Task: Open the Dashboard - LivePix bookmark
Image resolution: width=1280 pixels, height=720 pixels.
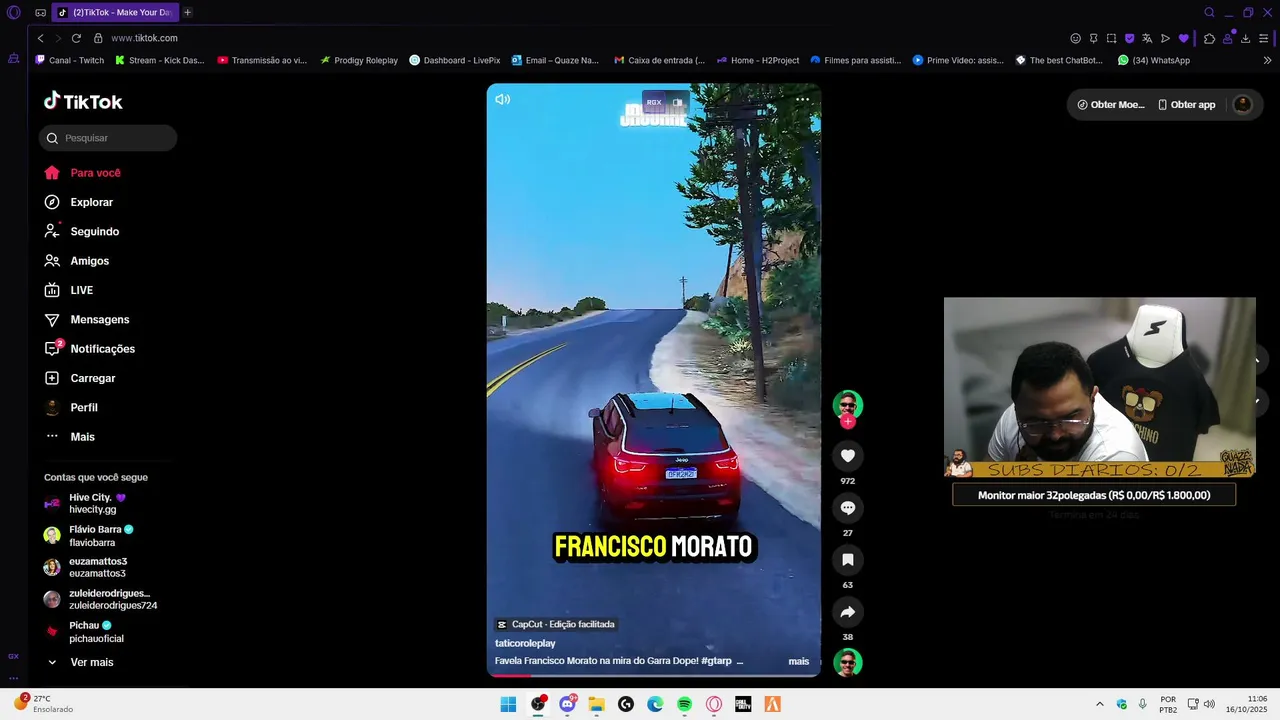Action: (x=454, y=60)
